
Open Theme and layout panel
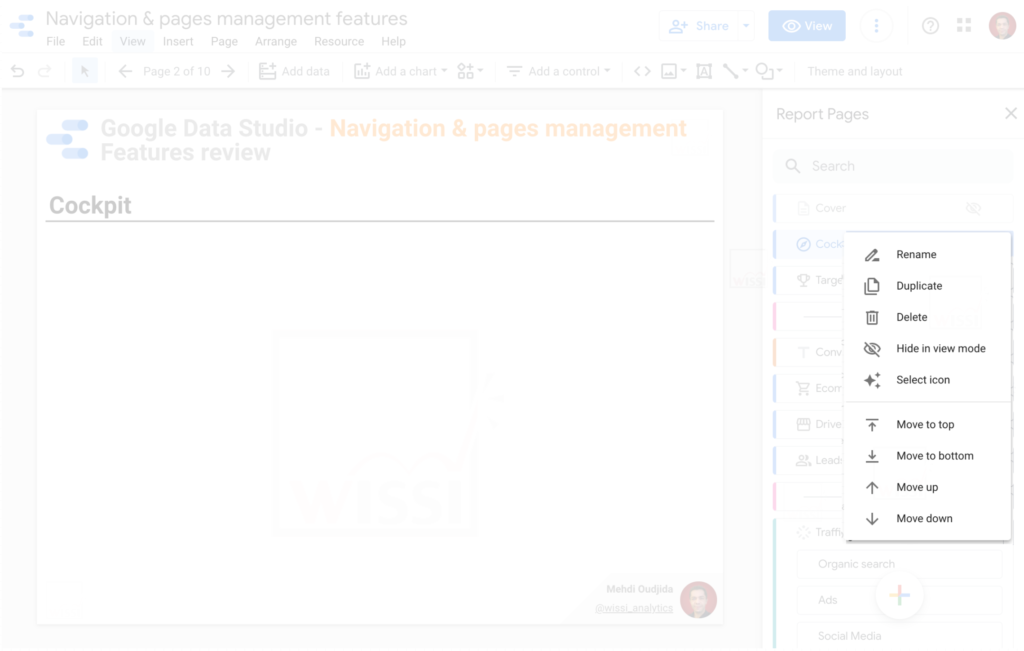point(855,71)
